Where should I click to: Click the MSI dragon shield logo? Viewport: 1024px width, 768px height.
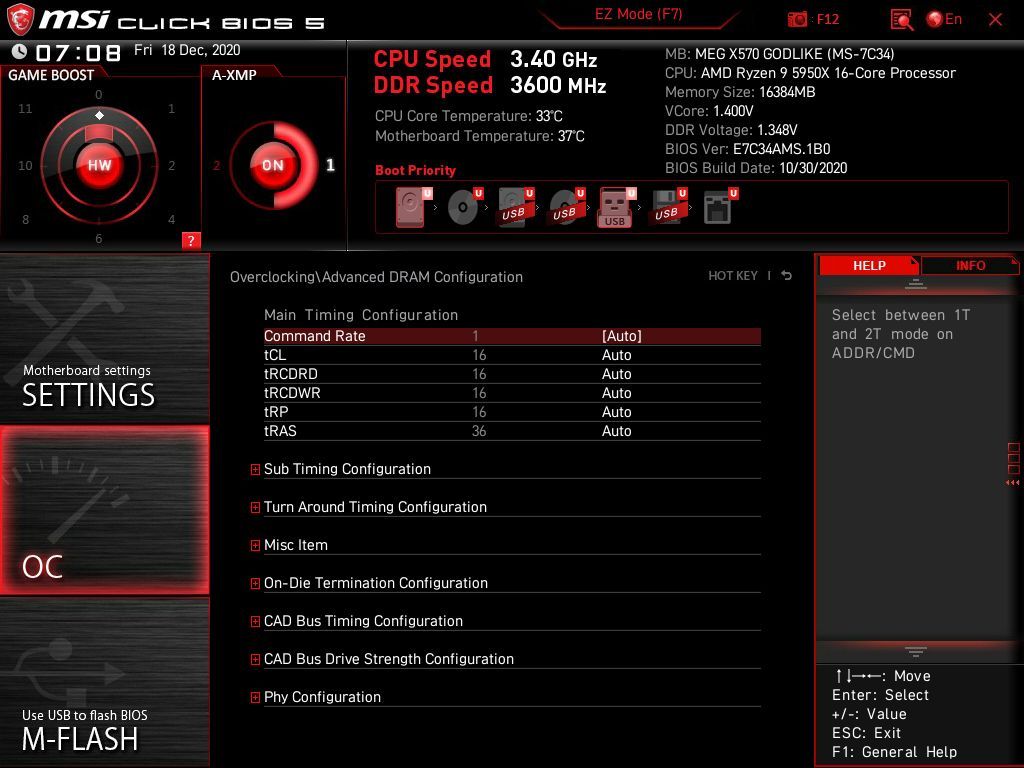tap(20, 19)
